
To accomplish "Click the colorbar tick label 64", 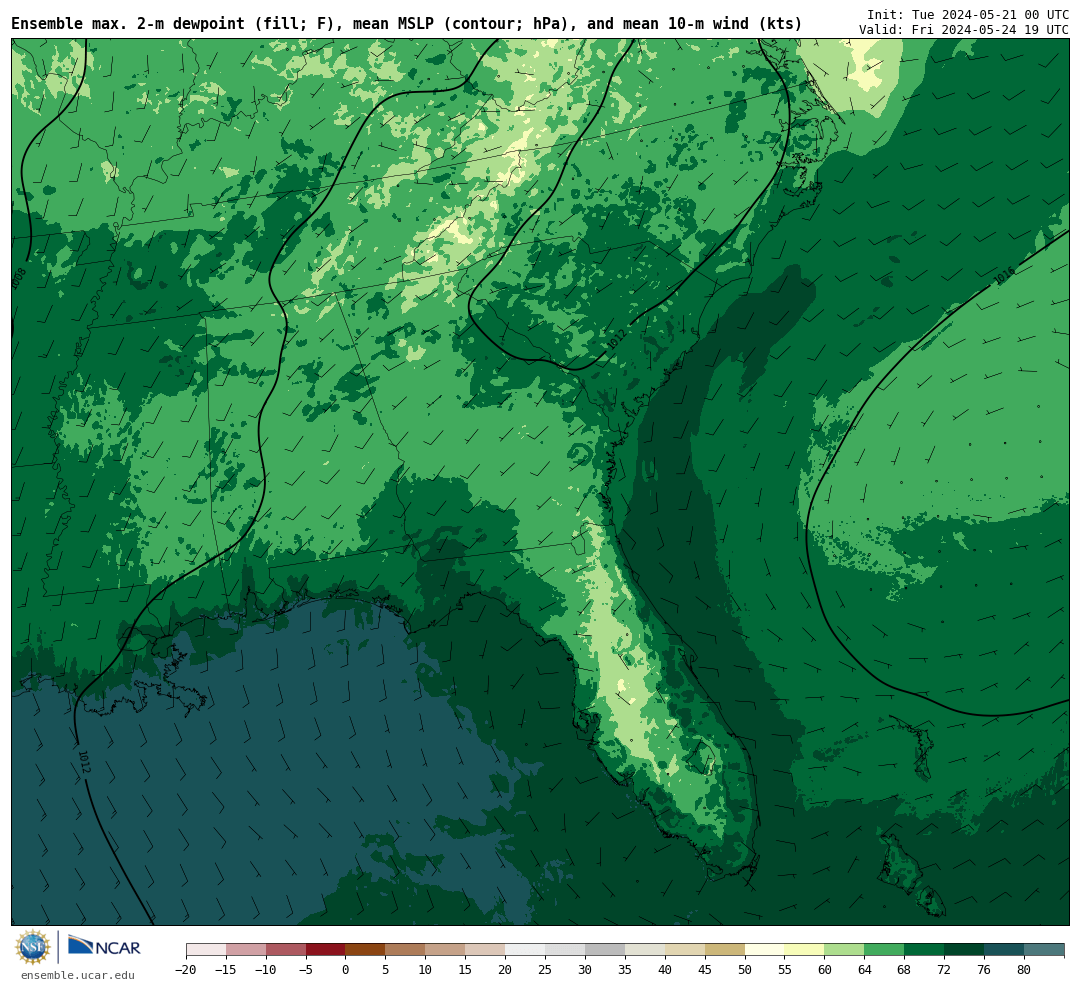I will [x=865, y=969].
